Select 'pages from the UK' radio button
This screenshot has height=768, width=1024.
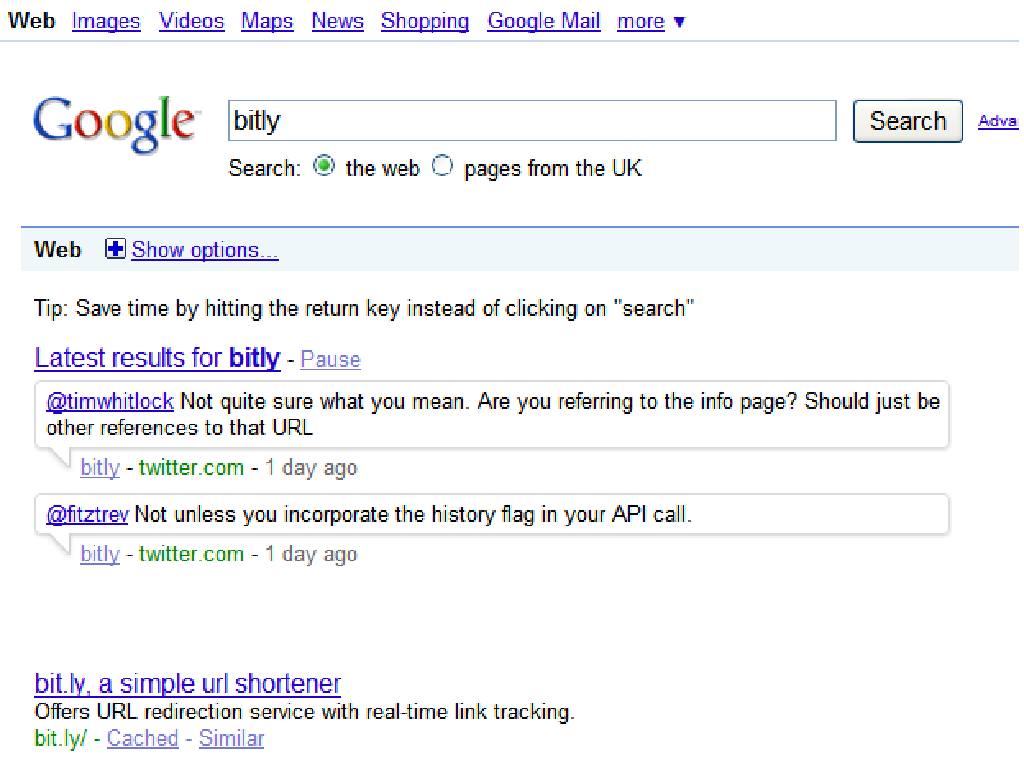coord(442,166)
